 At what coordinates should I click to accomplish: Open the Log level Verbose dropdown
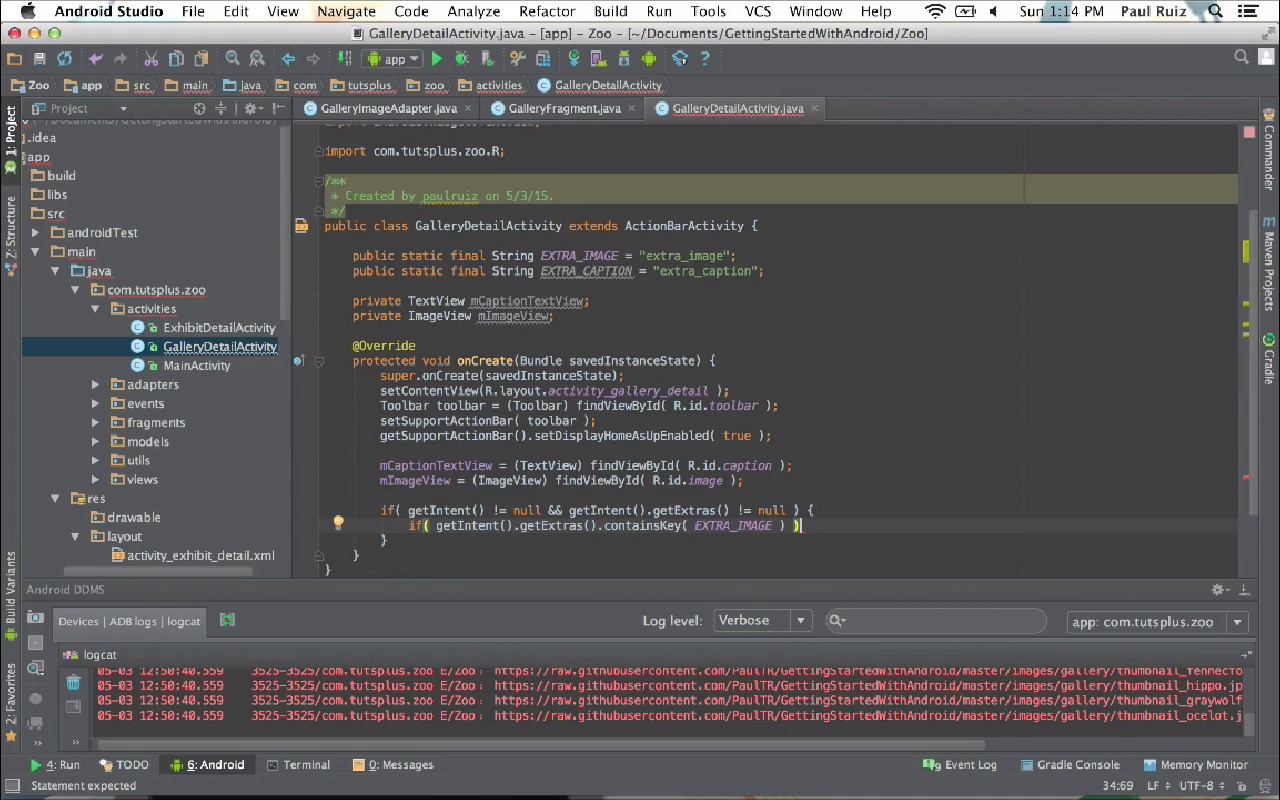[x=762, y=621]
